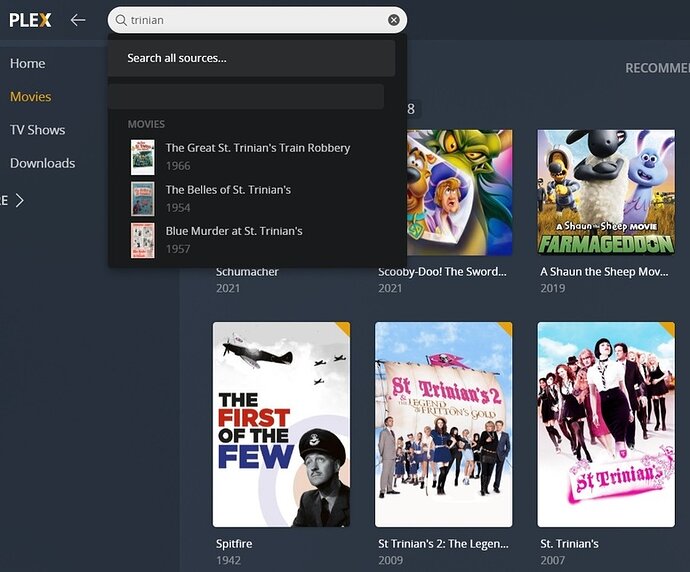The width and height of the screenshot is (690, 572).
Task: Click the magnifying glass search icon
Action: click(121, 20)
